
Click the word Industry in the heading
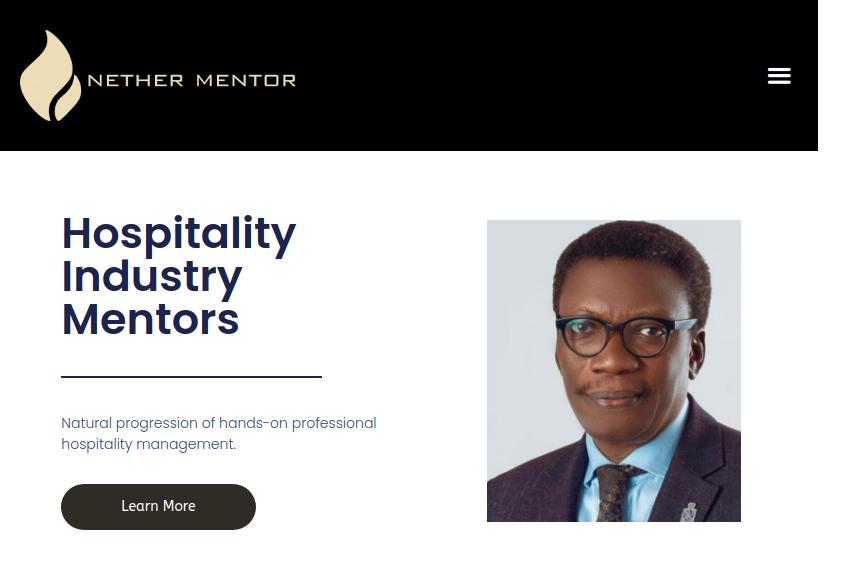pos(152,277)
